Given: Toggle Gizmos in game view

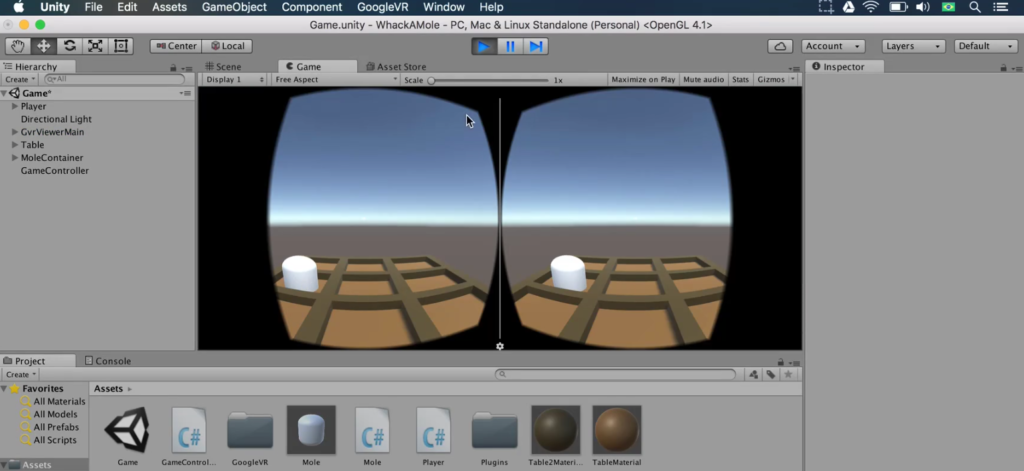Looking at the screenshot, I should 771,80.
